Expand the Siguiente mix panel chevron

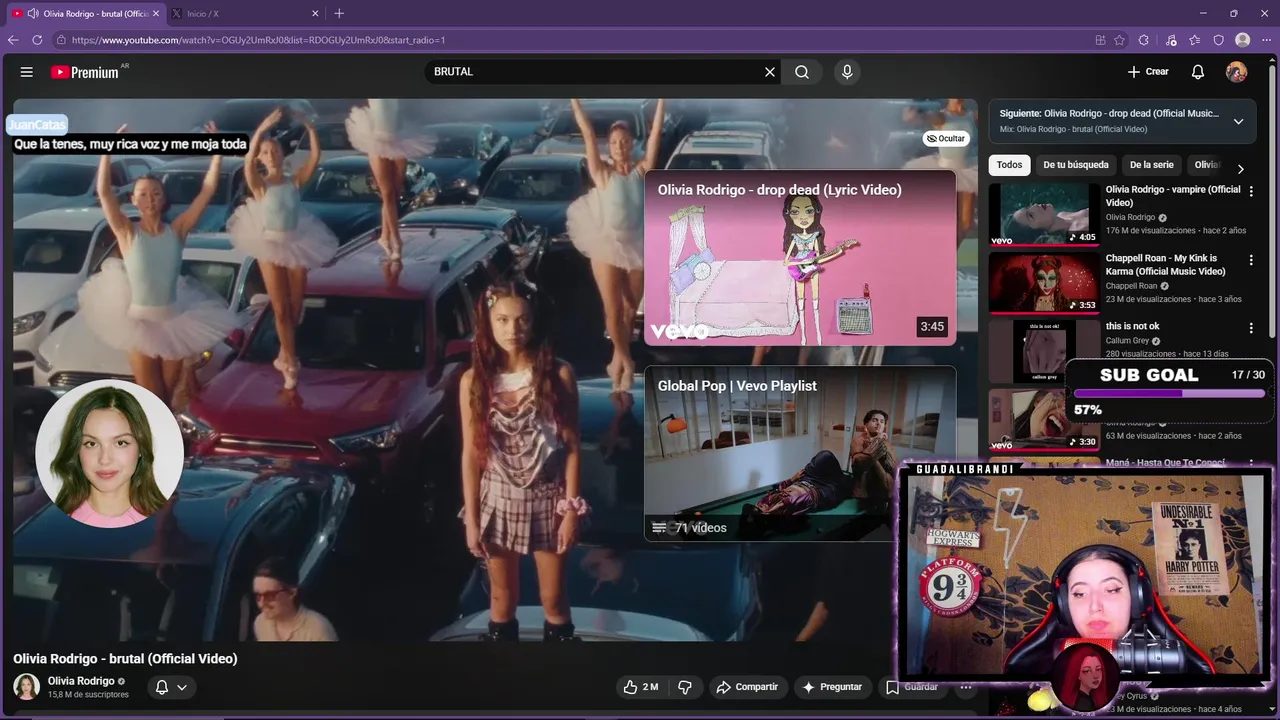point(1238,121)
